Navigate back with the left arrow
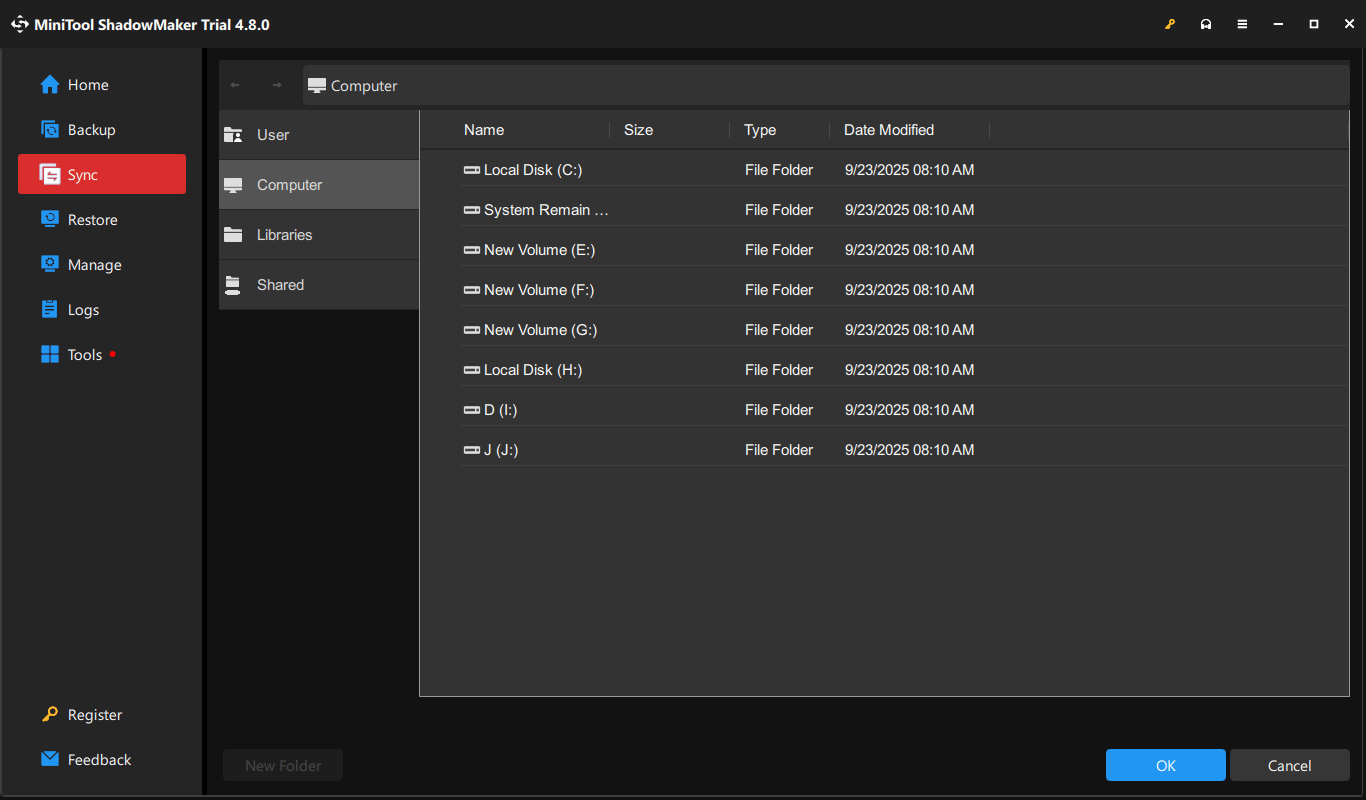Viewport: 1366px width, 800px height. coord(235,85)
